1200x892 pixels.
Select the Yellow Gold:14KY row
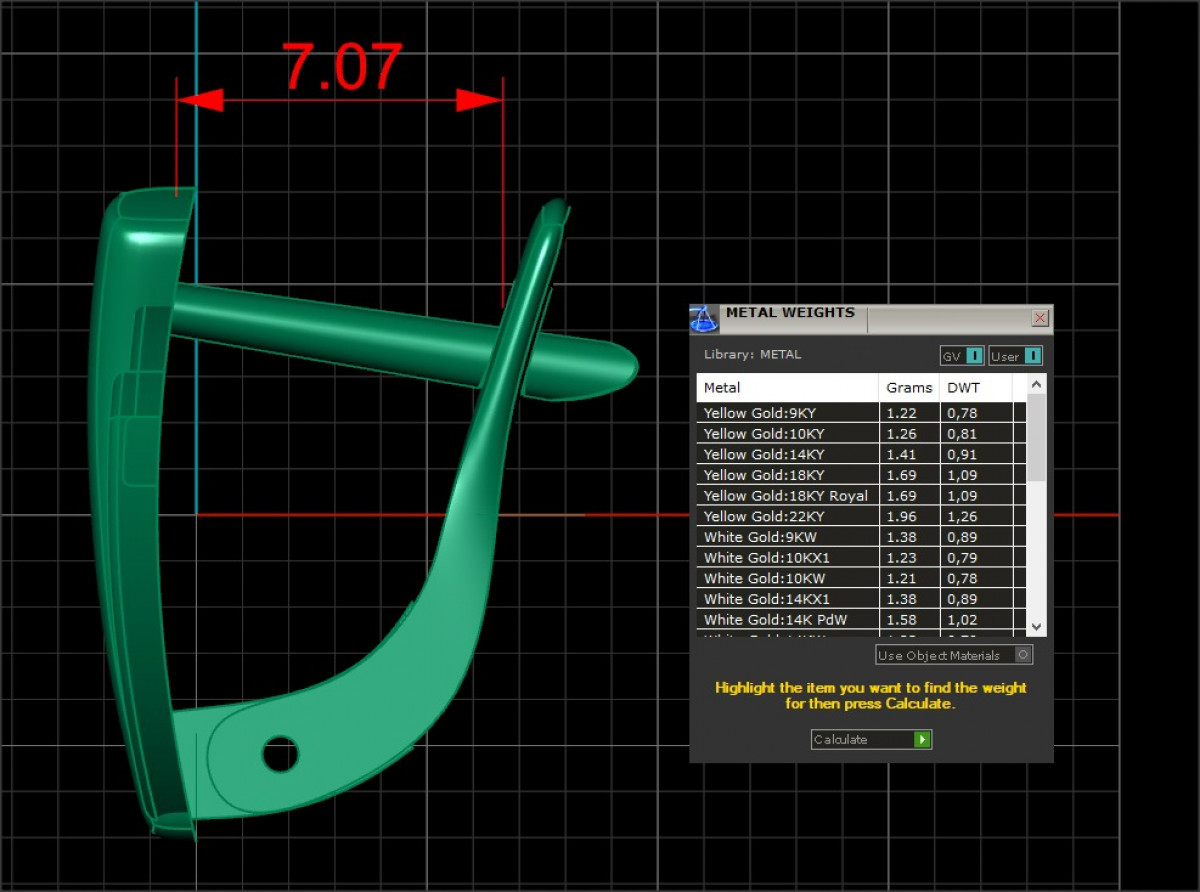tap(787, 455)
